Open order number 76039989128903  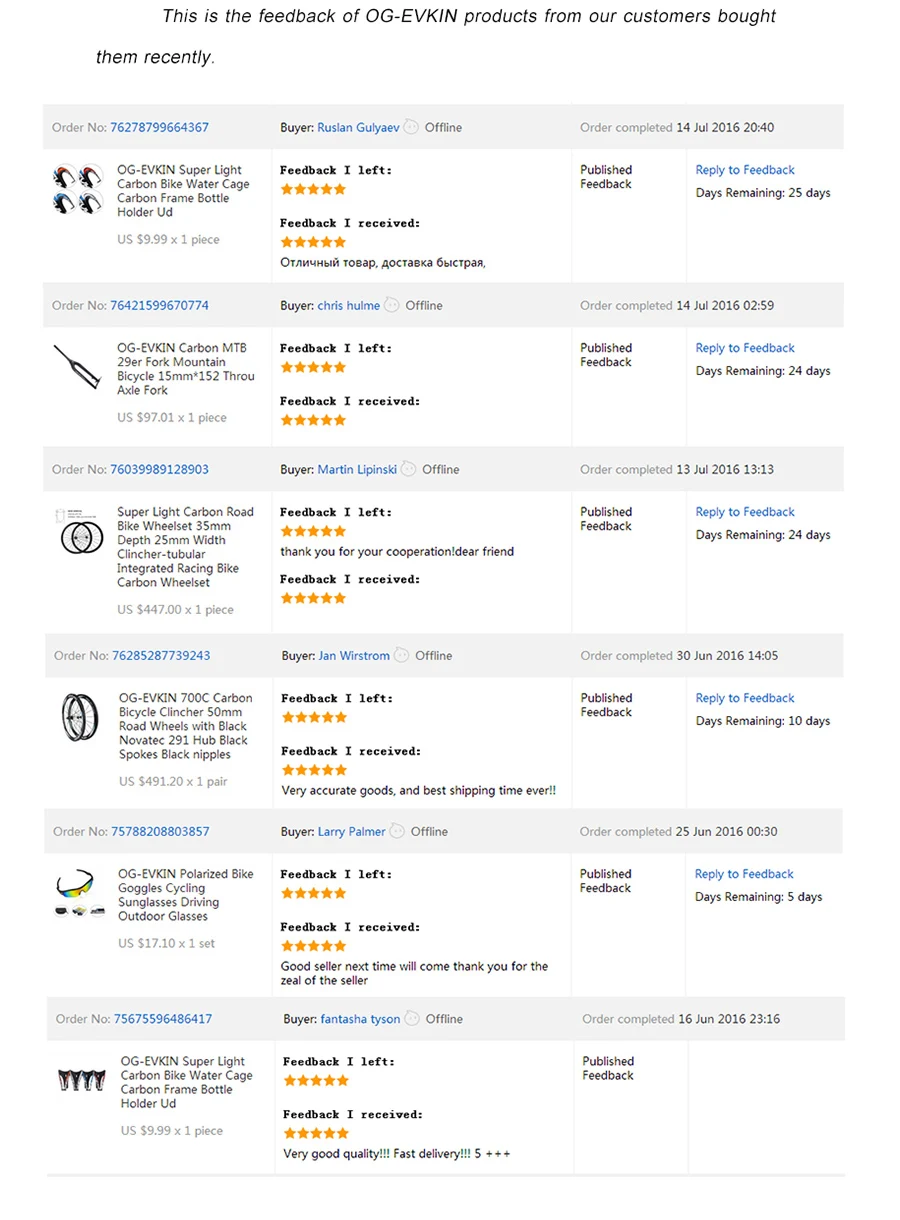point(159,469)
